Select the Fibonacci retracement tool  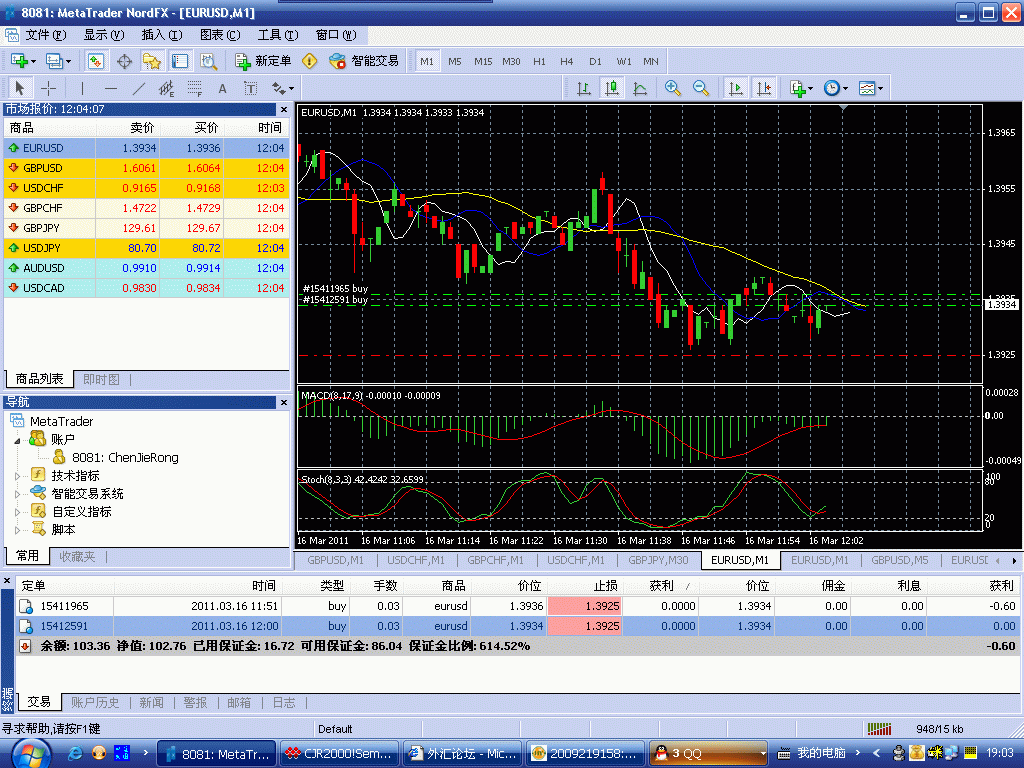point(195,88)
